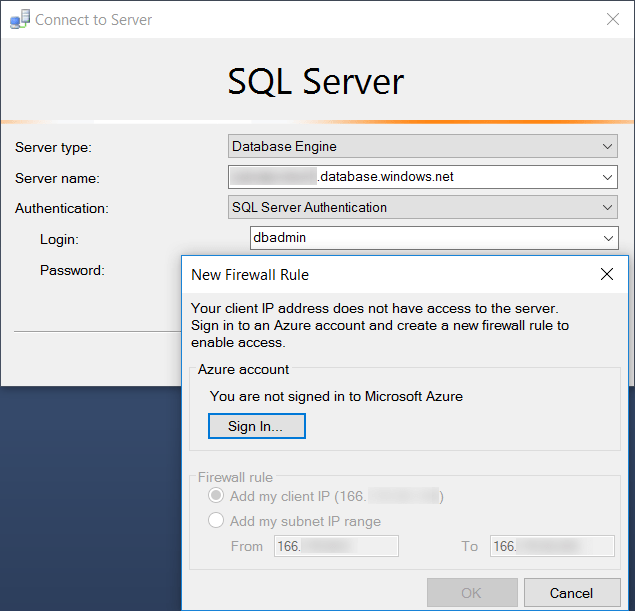Click the Sign In button

[x=257, y=426]
